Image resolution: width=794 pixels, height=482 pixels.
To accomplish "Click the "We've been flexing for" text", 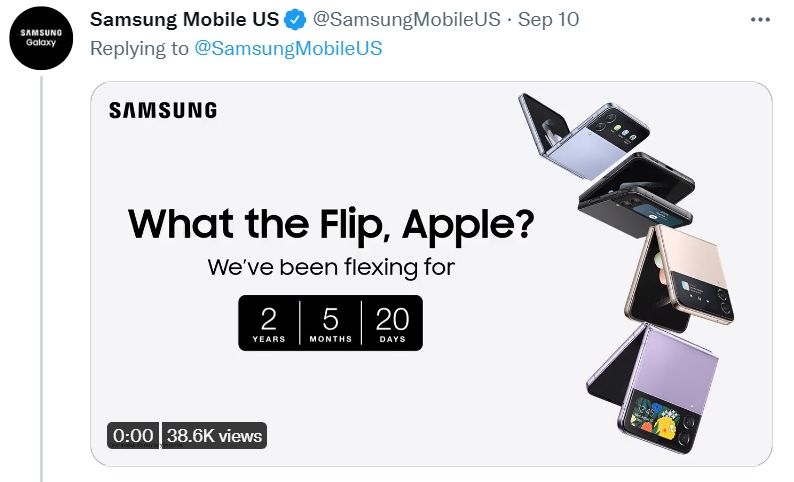I will pos(330,268).
